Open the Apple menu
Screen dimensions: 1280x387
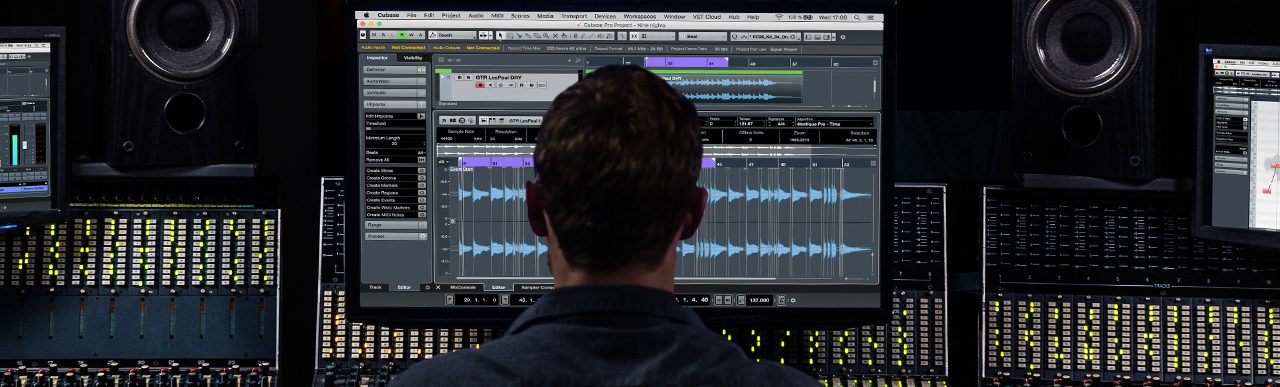click(366, 15)
